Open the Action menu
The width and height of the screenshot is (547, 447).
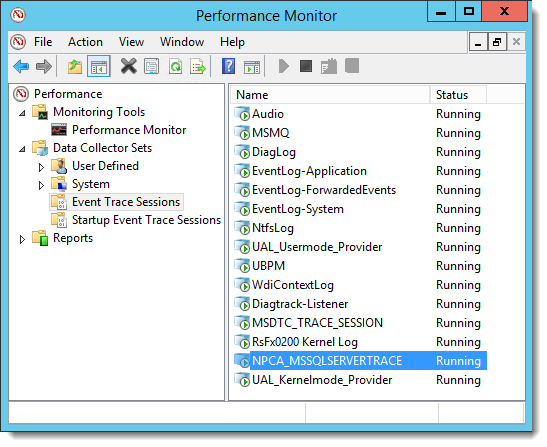pyautogui.click(x=85, y=42)
